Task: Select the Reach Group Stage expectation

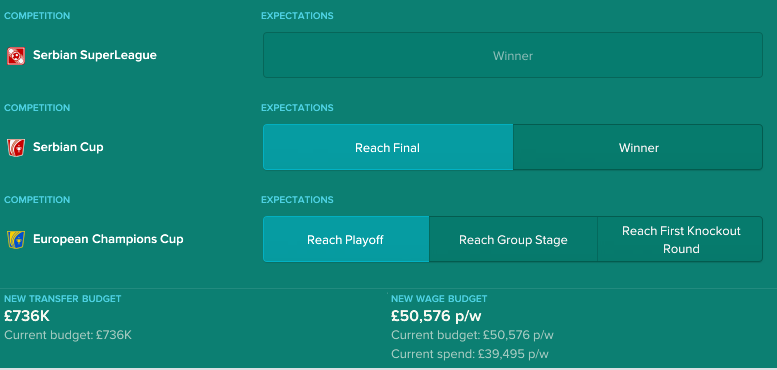Action: pos(513,239)
